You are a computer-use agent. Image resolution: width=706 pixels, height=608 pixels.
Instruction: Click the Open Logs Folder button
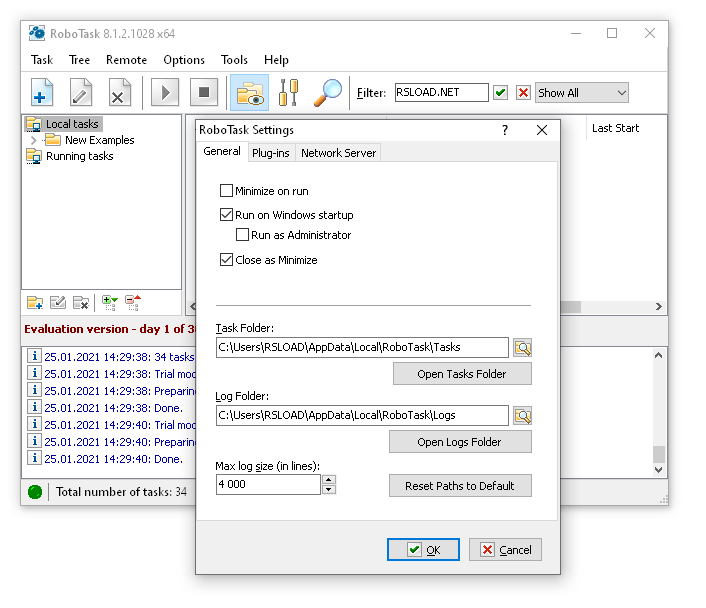[x=460, y=442]
